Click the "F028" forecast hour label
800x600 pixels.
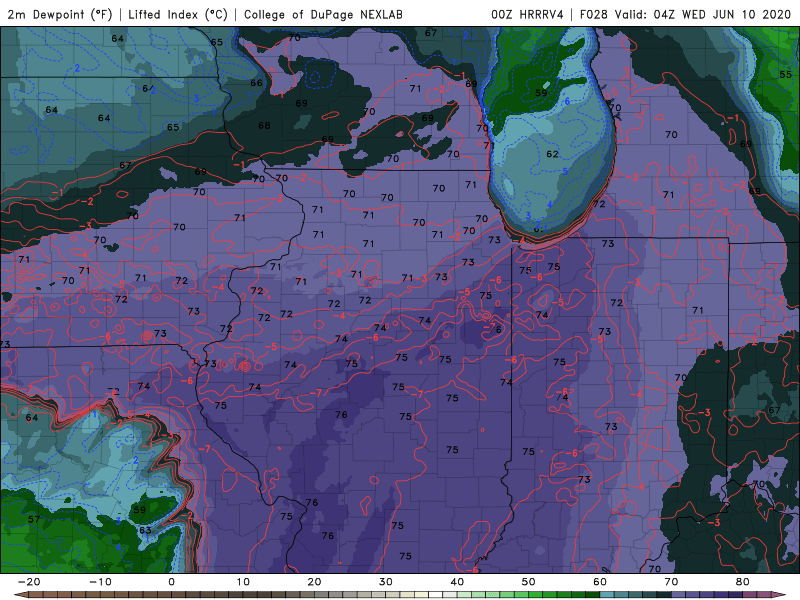click(594, 14)
